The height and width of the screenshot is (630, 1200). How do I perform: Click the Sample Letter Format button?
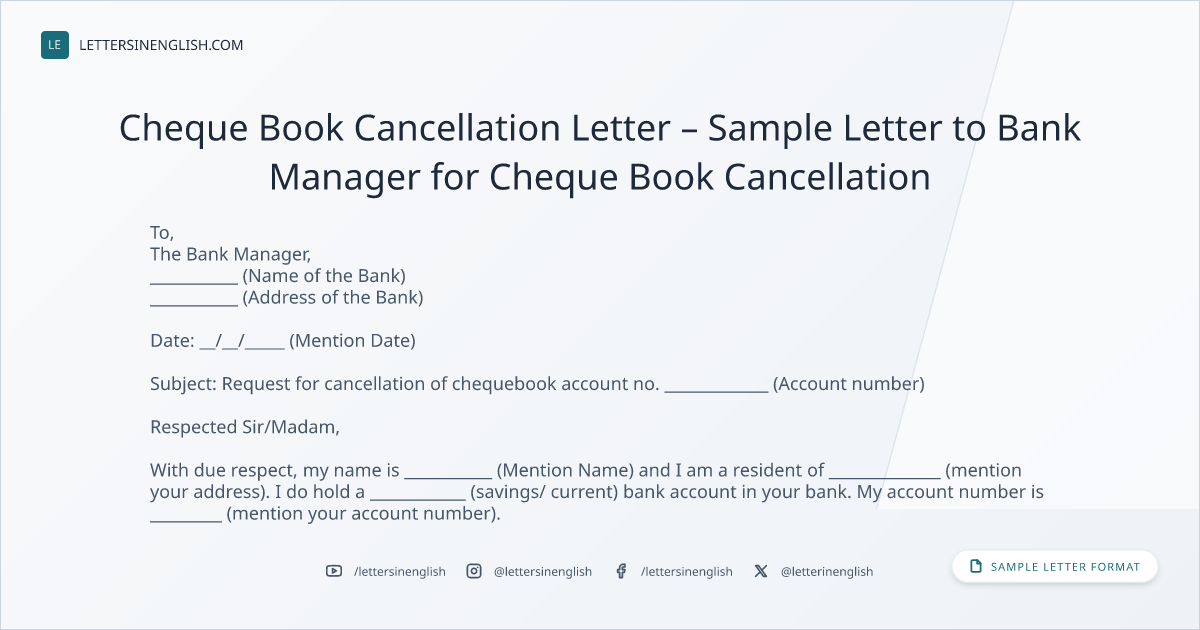pyautogui.click(x=1055, y=567)
